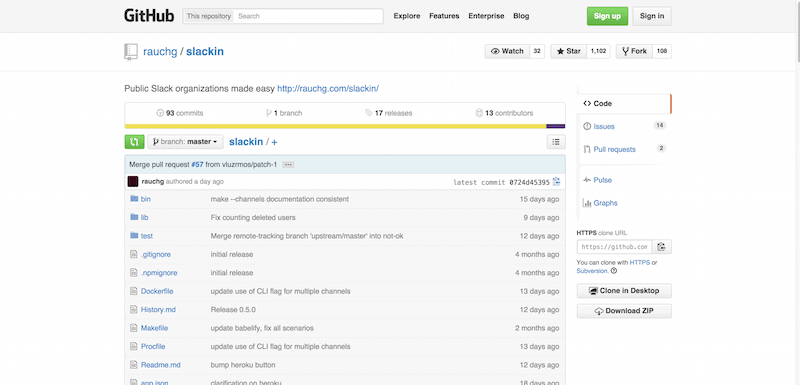Open Blog in the top navigation
The image size is (800, 385).
click(x=521, y=16)
